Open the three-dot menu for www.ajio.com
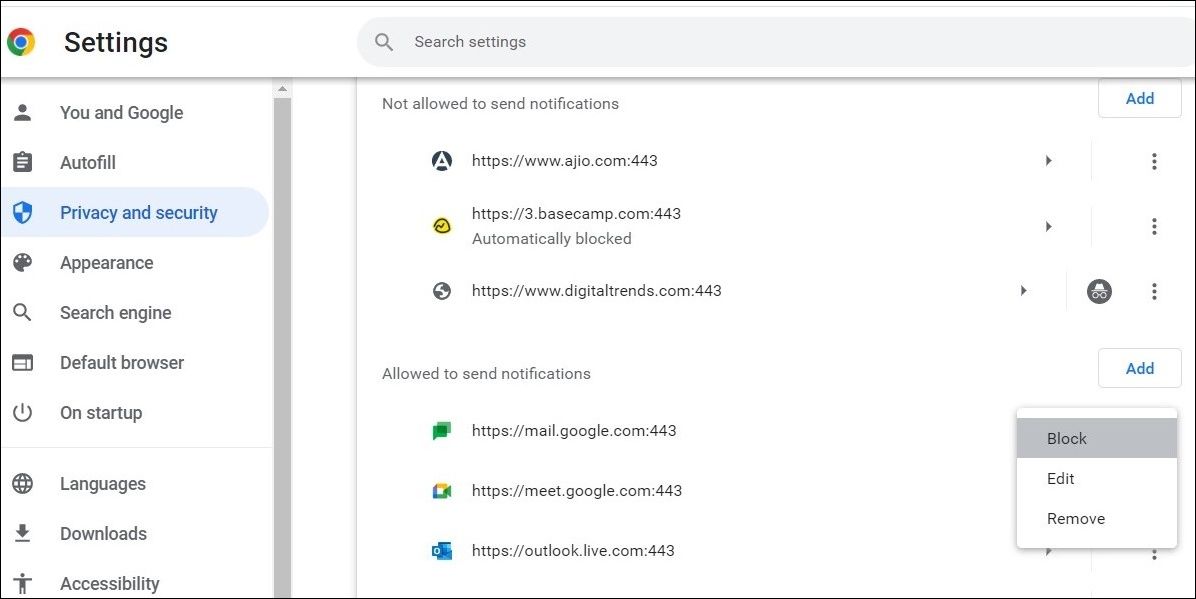The width and height of the screenshot is (1196, 599). 1154,160
